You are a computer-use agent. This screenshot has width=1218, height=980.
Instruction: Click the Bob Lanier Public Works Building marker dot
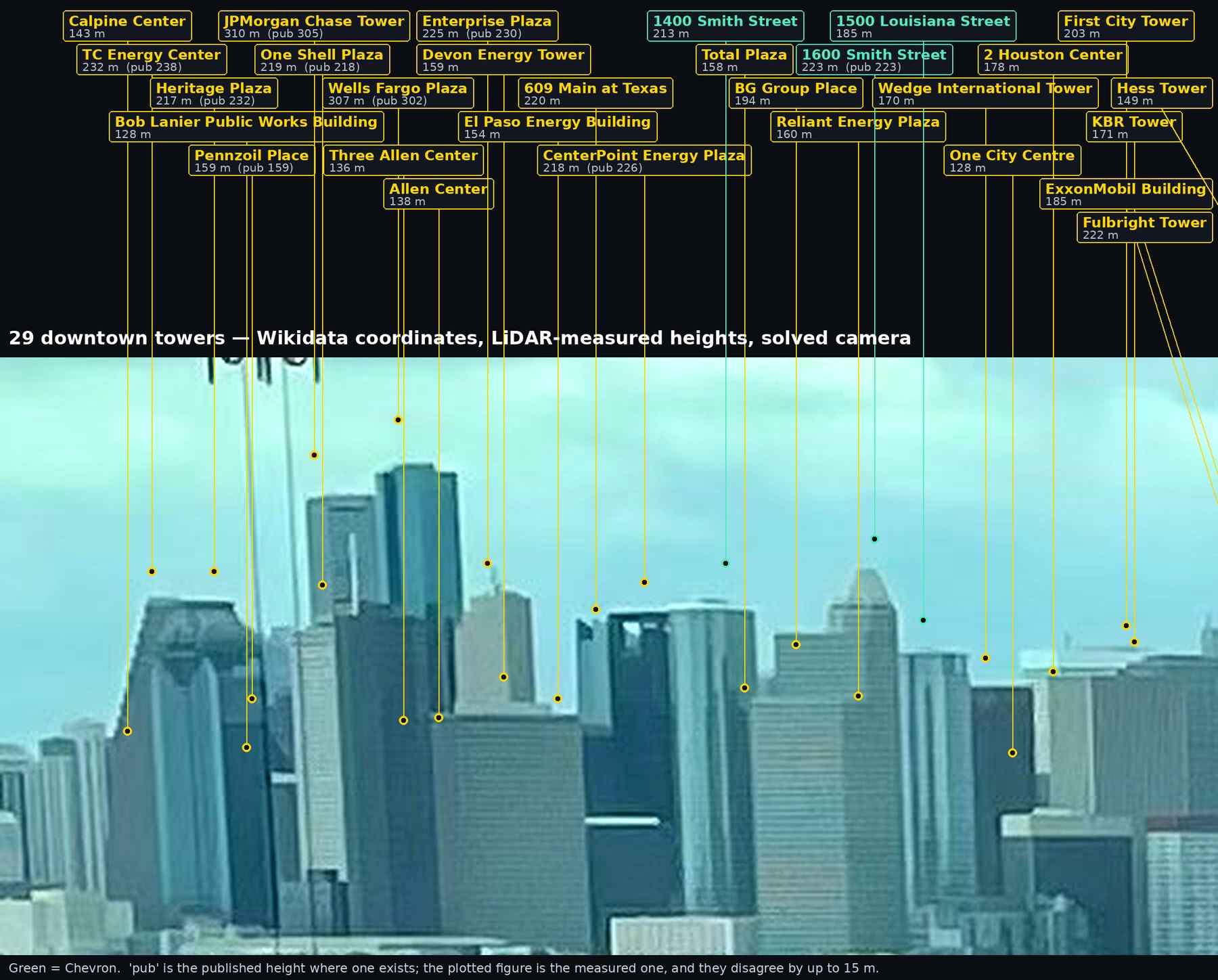246,748
